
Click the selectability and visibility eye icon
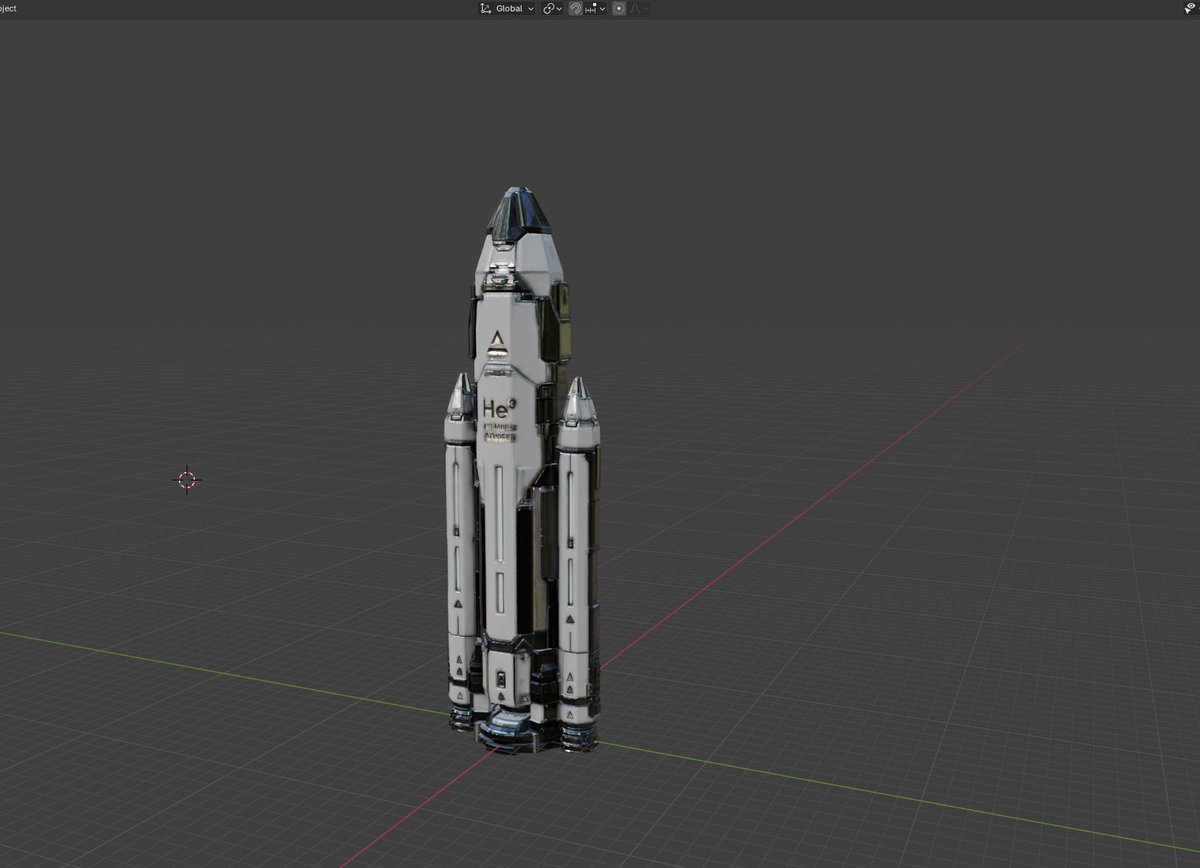(1190, 8)
